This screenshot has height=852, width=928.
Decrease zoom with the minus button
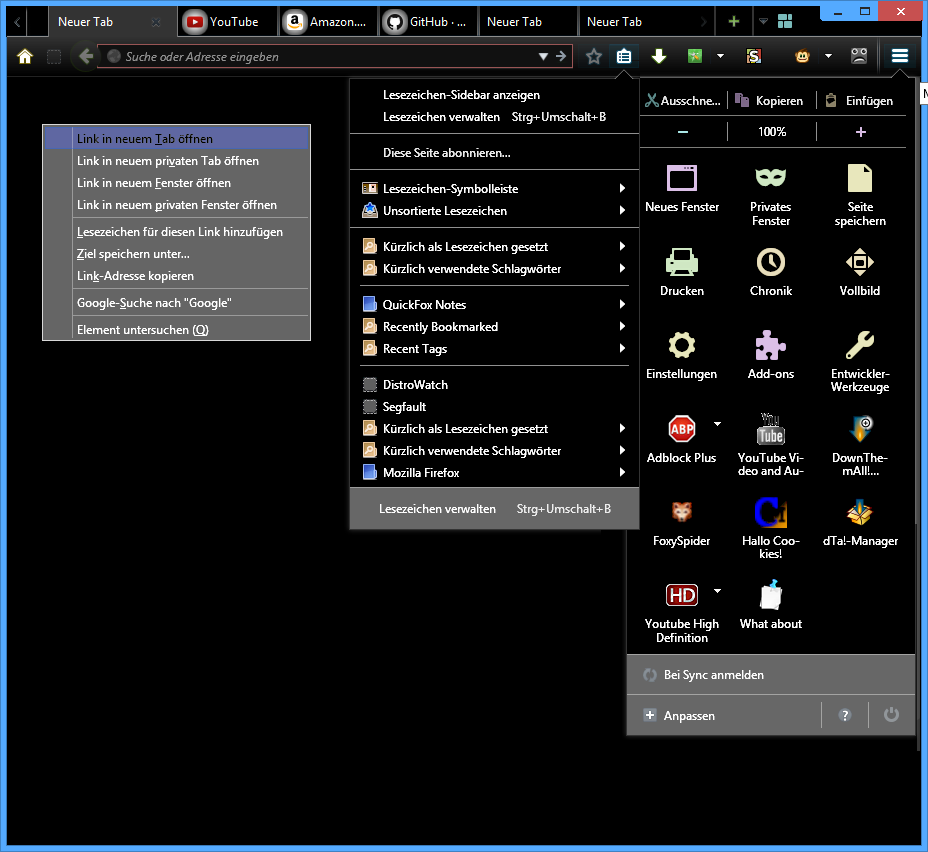[x=683, y=132]
